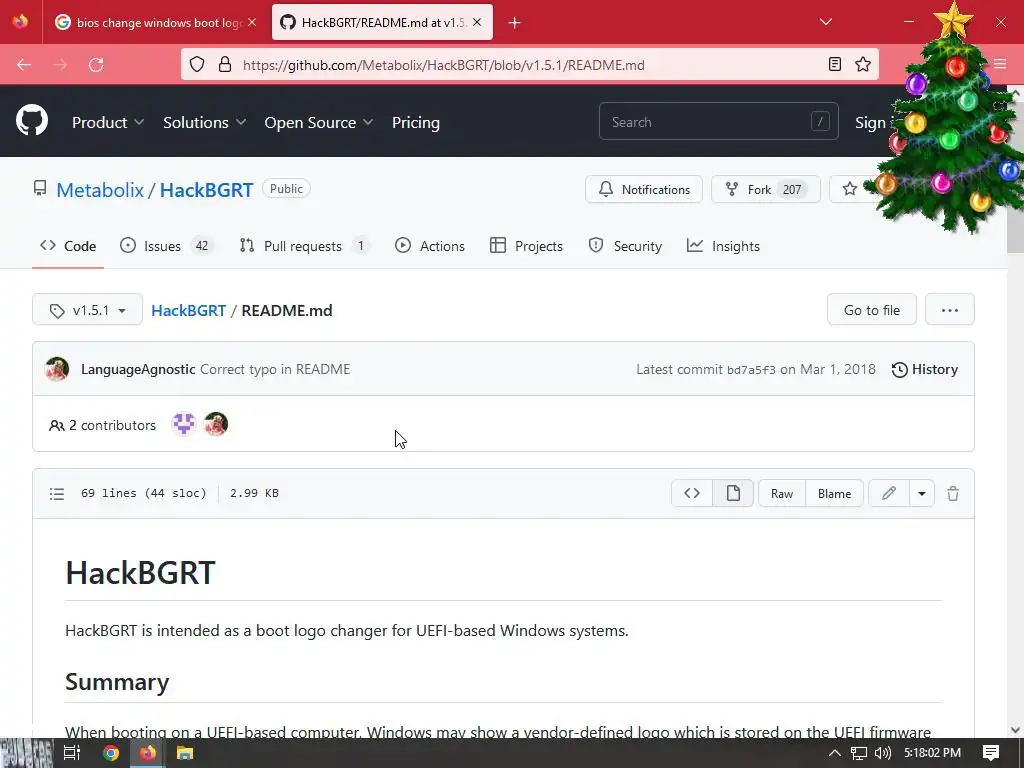Screen dimensions: 1024x768
Task: Click LanguageAgnostic avatar in commit row
Action: (x=57, y=369)
